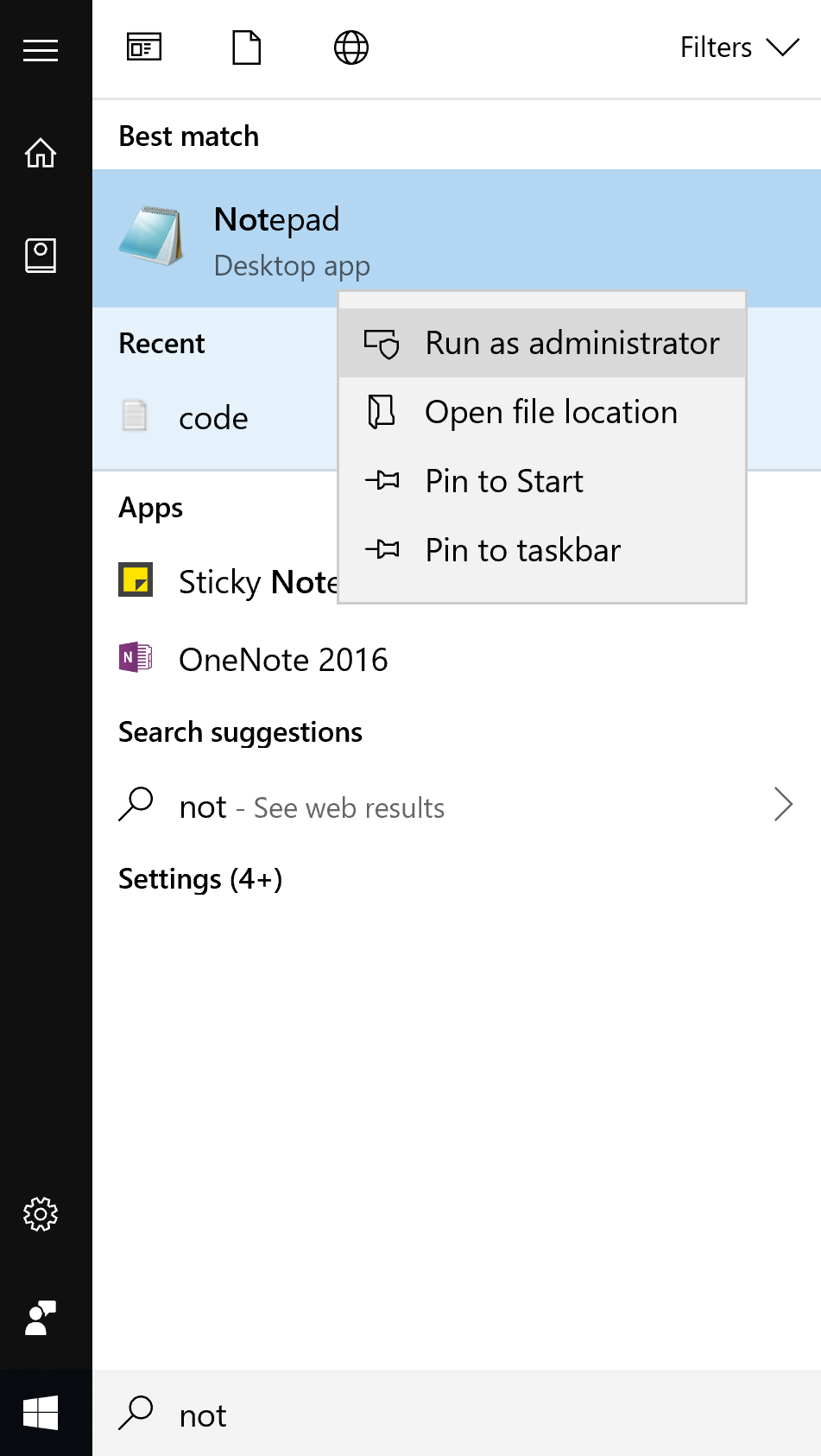This screenshot has width=821, height=1456.
Task: Expand Settings (4+) results
Action: point(200,879)
